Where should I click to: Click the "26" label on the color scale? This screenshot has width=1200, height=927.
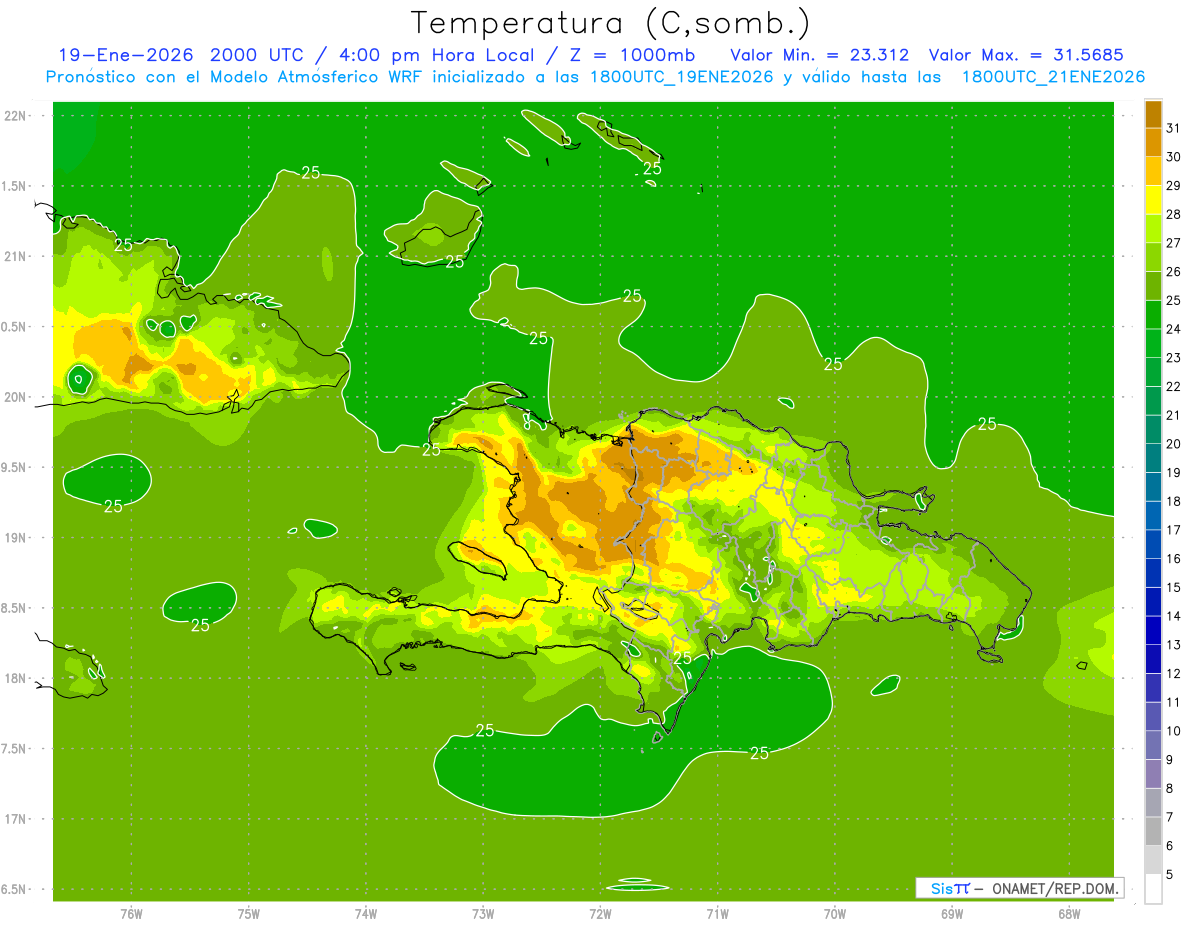pyautogui.click(x=1174, y=271)
